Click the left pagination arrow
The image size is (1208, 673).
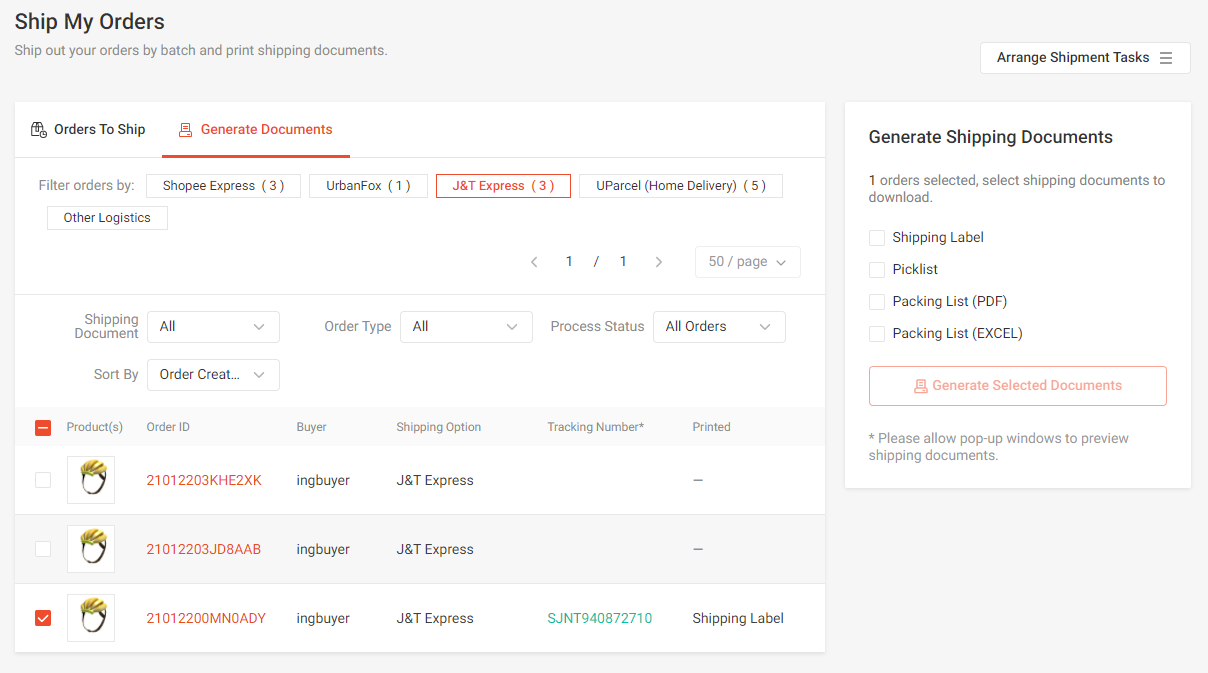pyautogui.click(x=534, y=261)
